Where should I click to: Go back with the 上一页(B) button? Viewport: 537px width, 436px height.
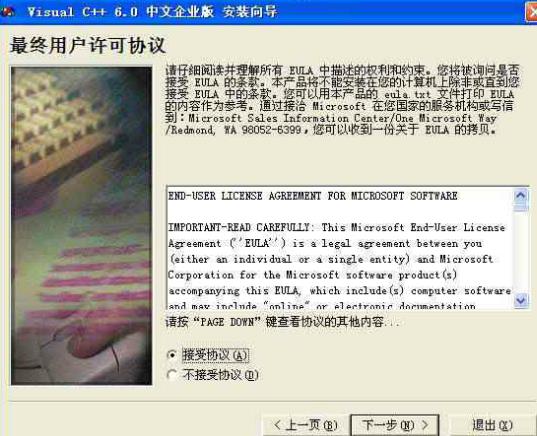click(305, 425)
